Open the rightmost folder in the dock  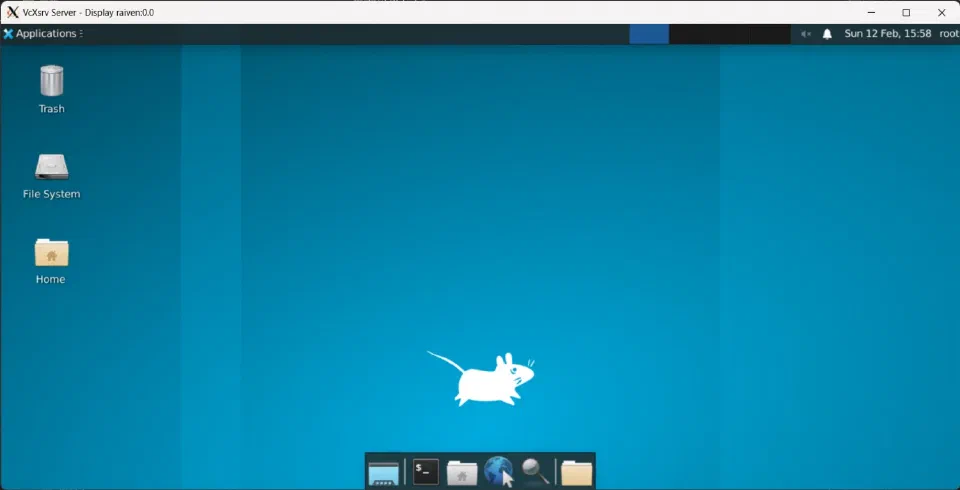[x=577, y=473]
